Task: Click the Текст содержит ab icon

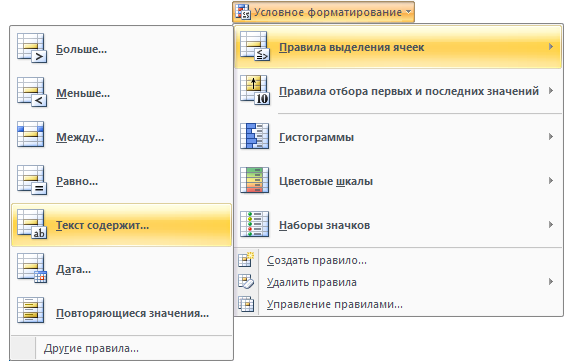Action: pos(32,224)
